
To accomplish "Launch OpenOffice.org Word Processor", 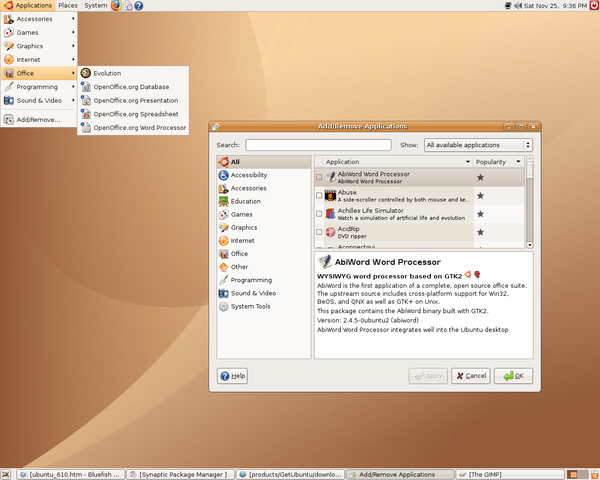I will 133,127.
